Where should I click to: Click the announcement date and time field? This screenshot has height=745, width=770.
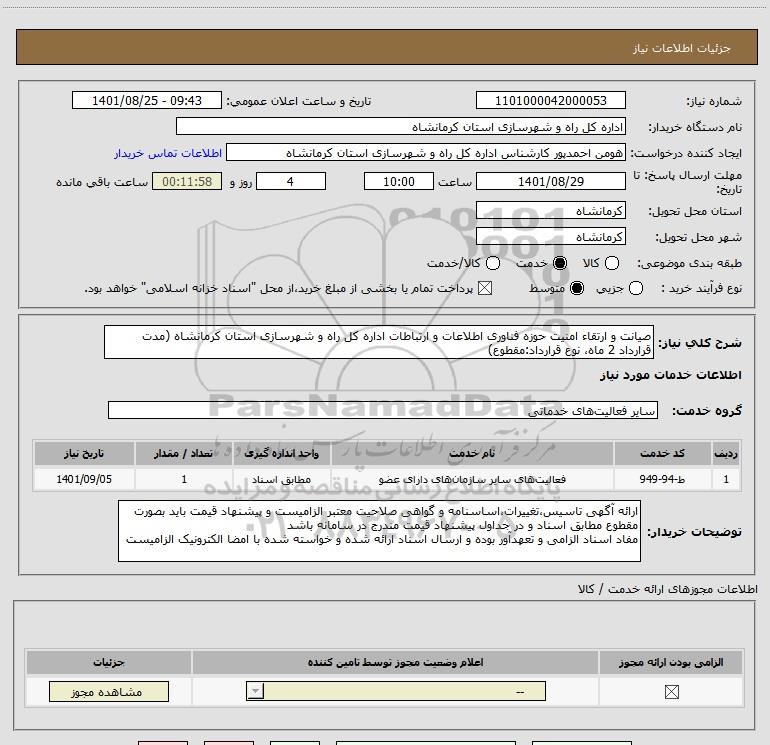pos(147,100)
